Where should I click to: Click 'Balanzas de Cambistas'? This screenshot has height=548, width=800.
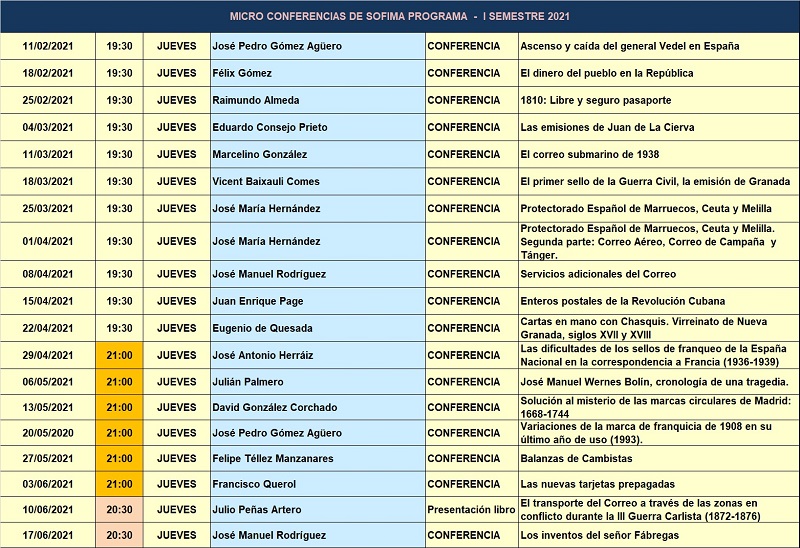click(x=577, y=458)
